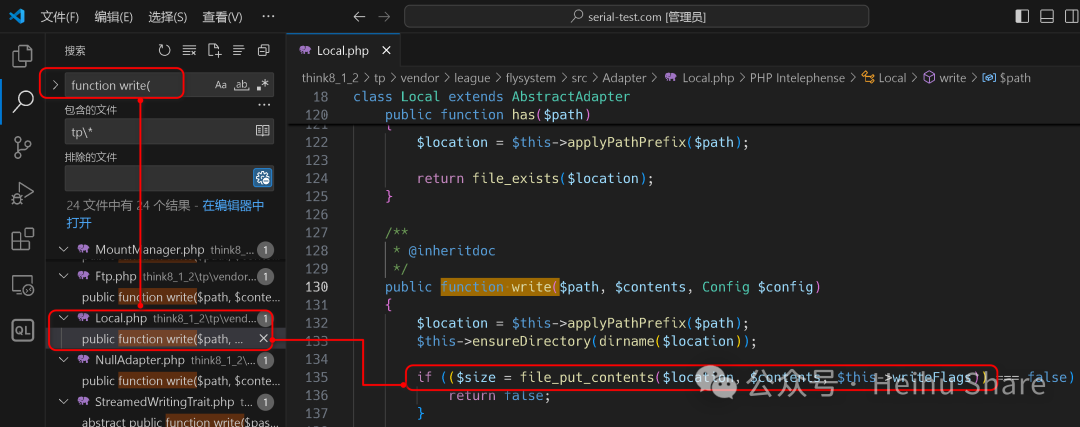
Task: Click the serial-test.com command center box
Action: pos(636,17)
